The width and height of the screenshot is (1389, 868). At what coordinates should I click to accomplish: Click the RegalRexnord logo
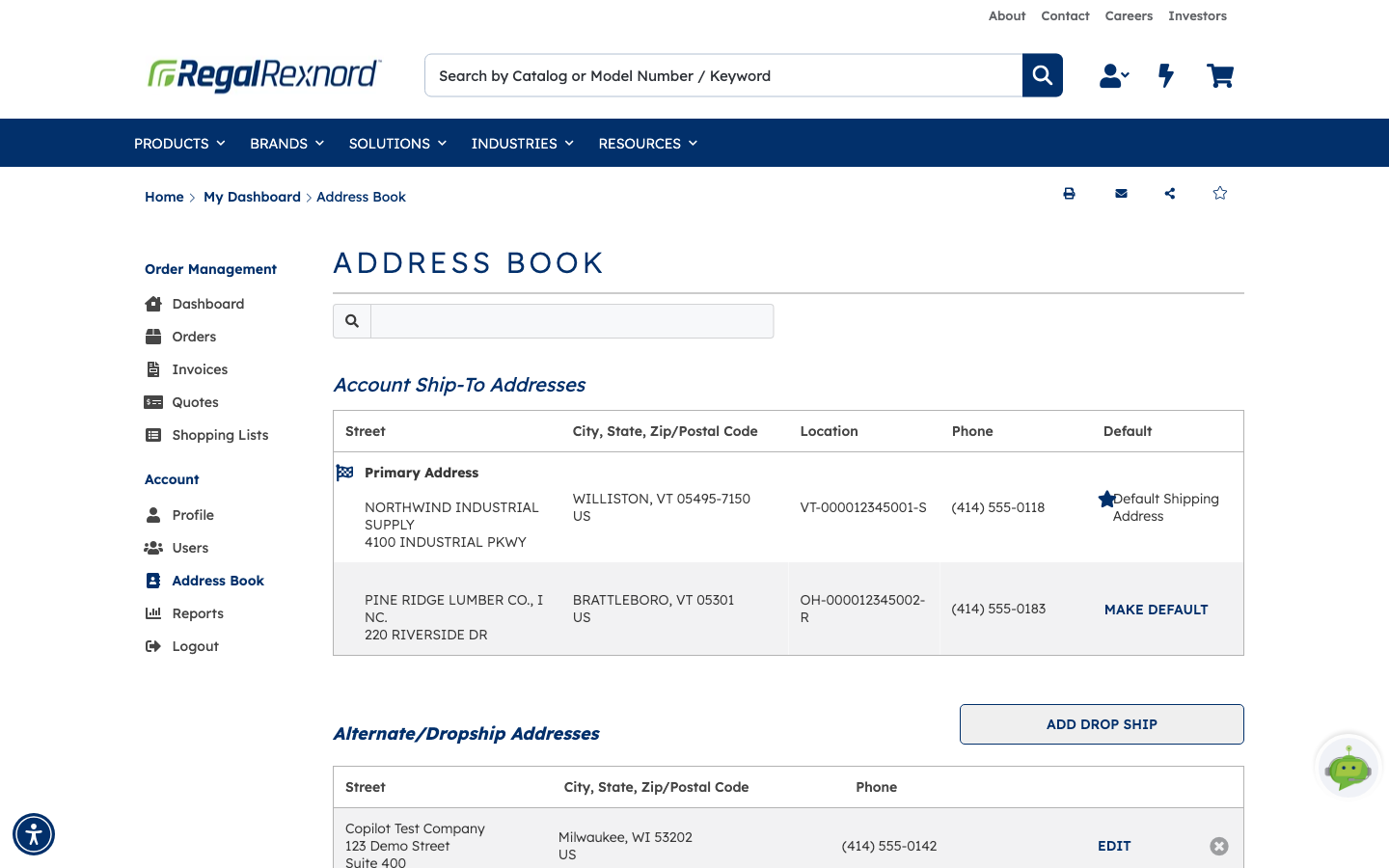pos(264,74)
